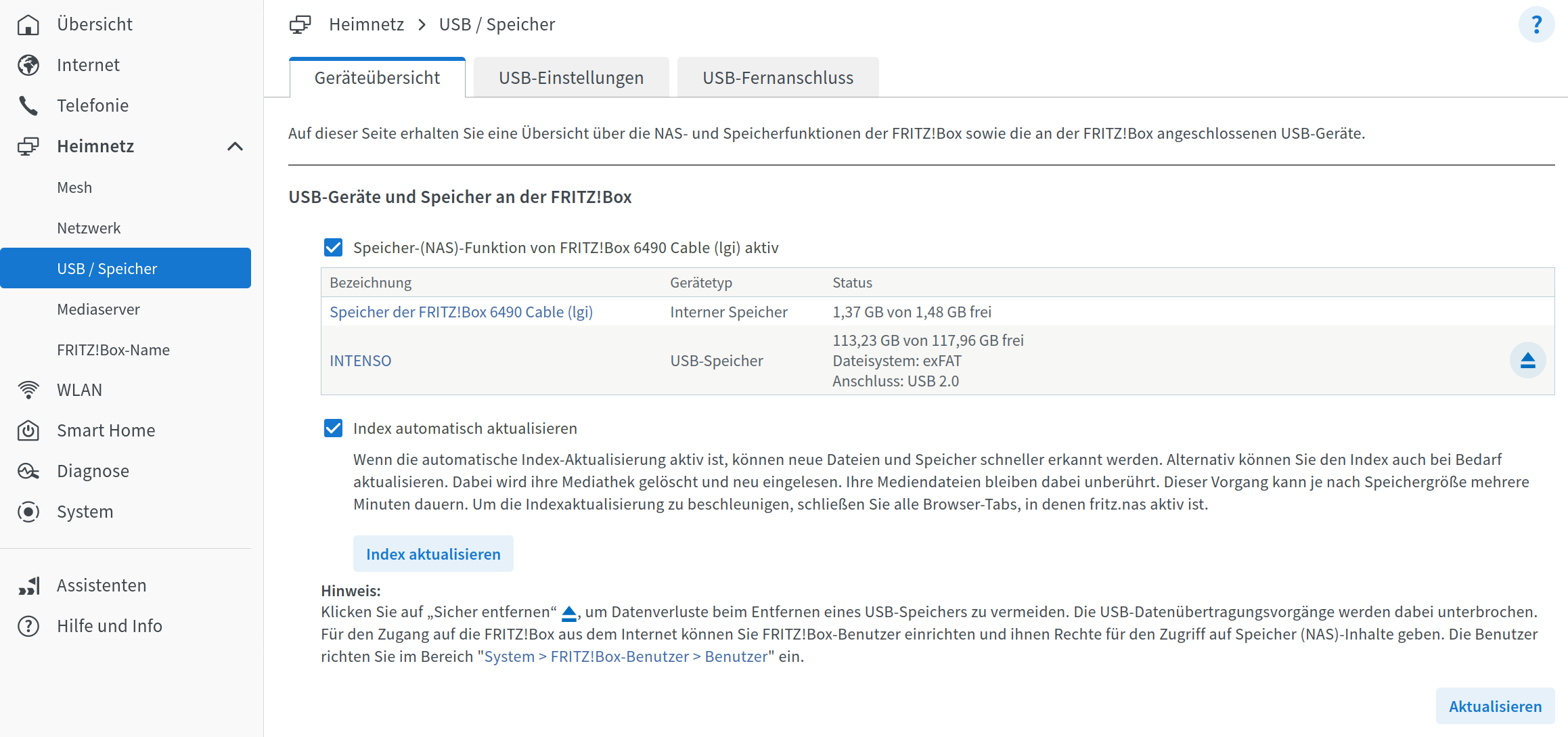Disable Speicher-(NAS)-Funktion checkbox

(332, 247)
